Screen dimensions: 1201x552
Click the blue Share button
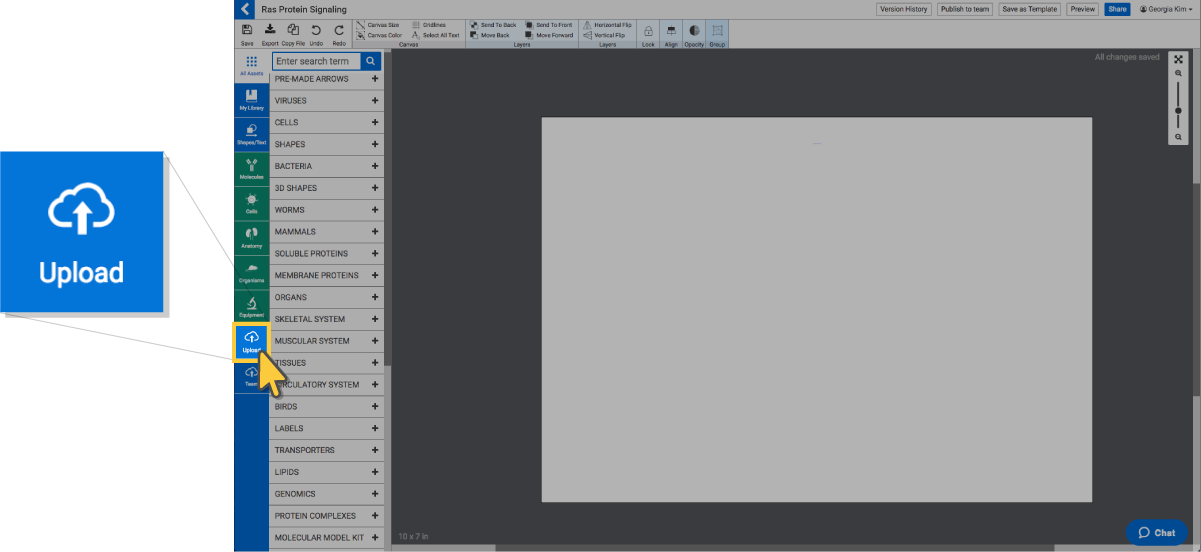click(1117, 9)
